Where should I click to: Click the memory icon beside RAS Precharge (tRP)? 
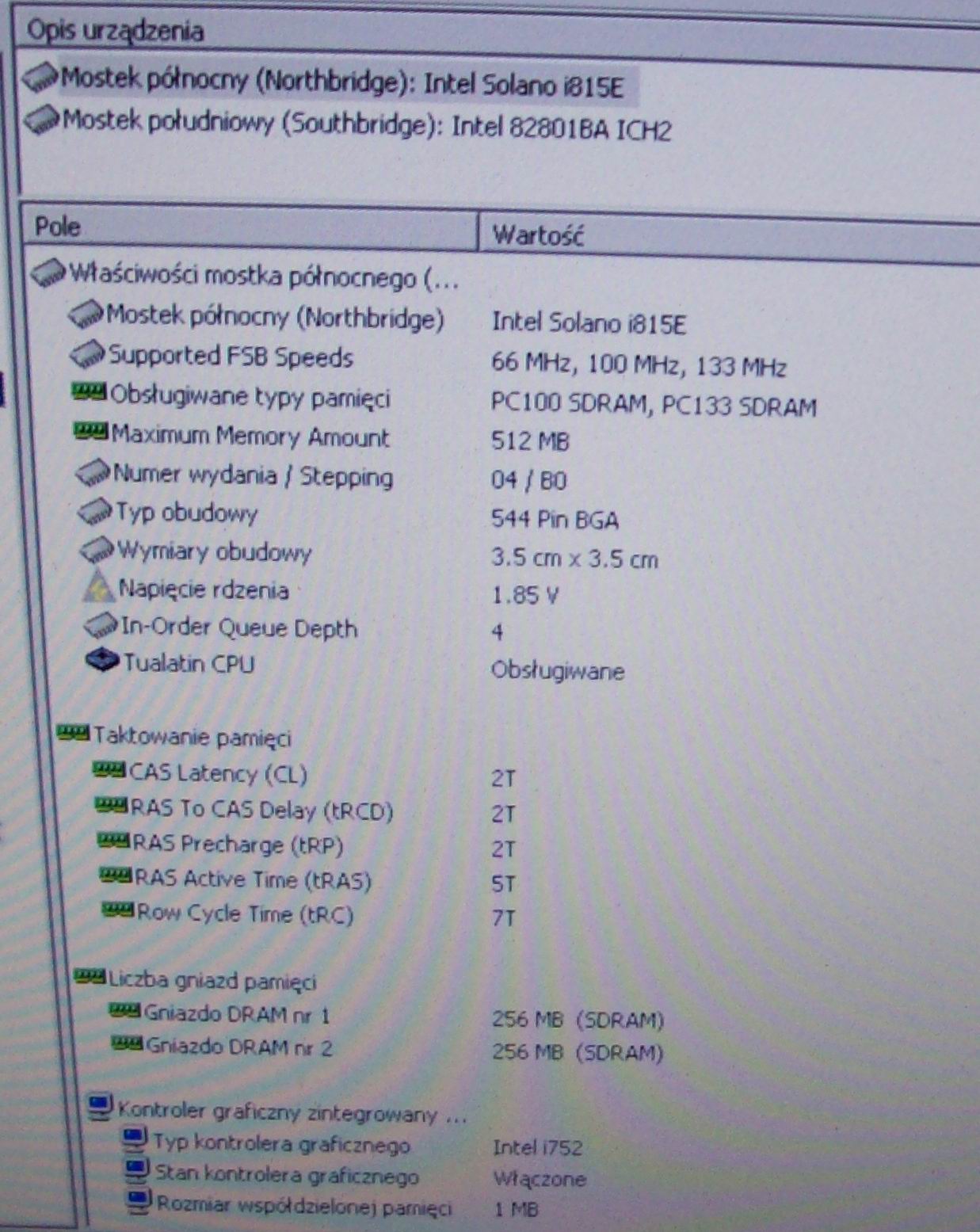[112, 840]
